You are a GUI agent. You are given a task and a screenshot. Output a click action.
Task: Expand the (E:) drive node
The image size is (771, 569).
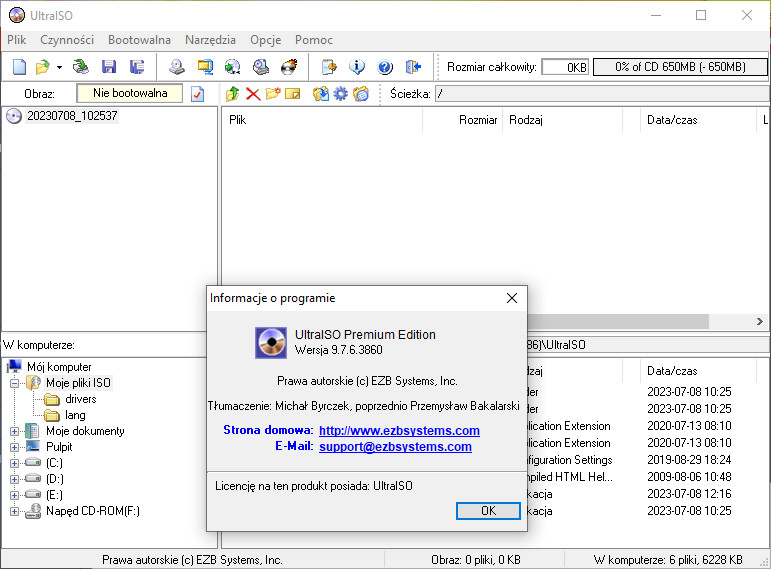(15, 495)
